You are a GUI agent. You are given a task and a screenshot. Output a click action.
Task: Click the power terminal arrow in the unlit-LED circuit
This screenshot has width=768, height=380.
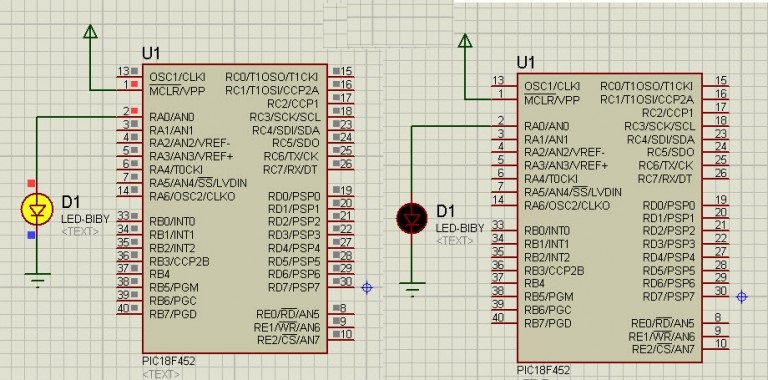point(465,41)
